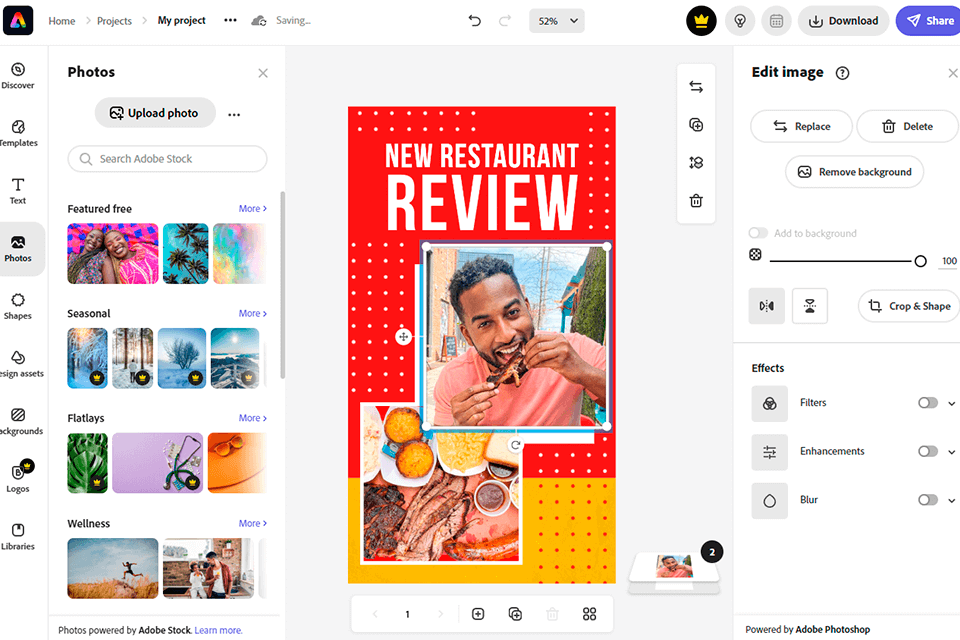Select the stethoscope flatlay photo
Image resolution: width=960 pixels, height=640 pixels.
(x=157, y=463)
